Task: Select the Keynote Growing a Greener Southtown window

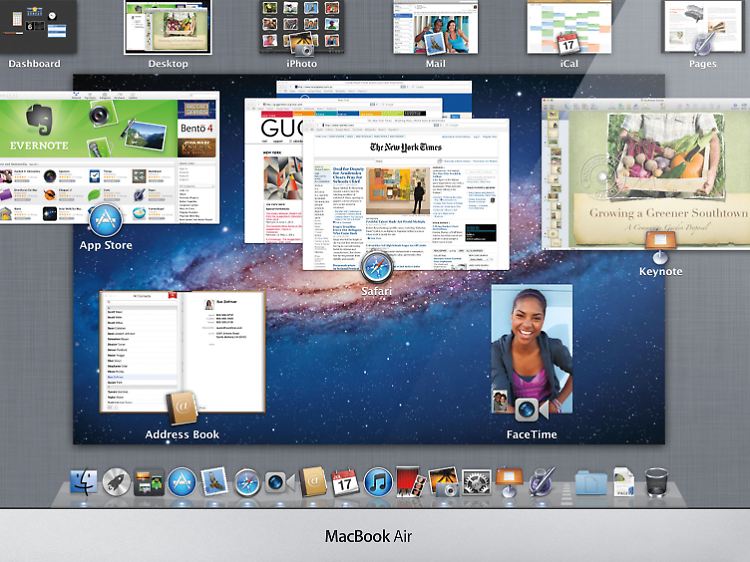Action: (646, 174)
